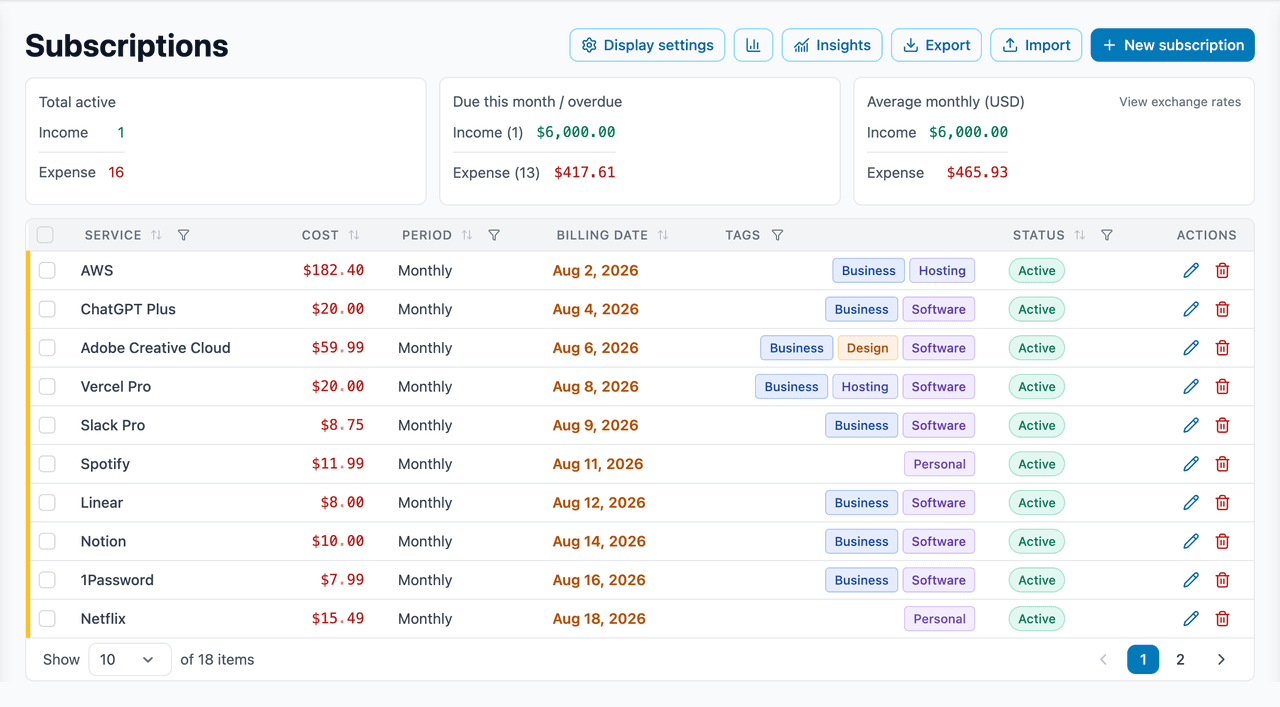Viewport: 1280px width, 707px height.
Task: Open the items-per-page dropdown showing 10
Action: click(130, 659)
